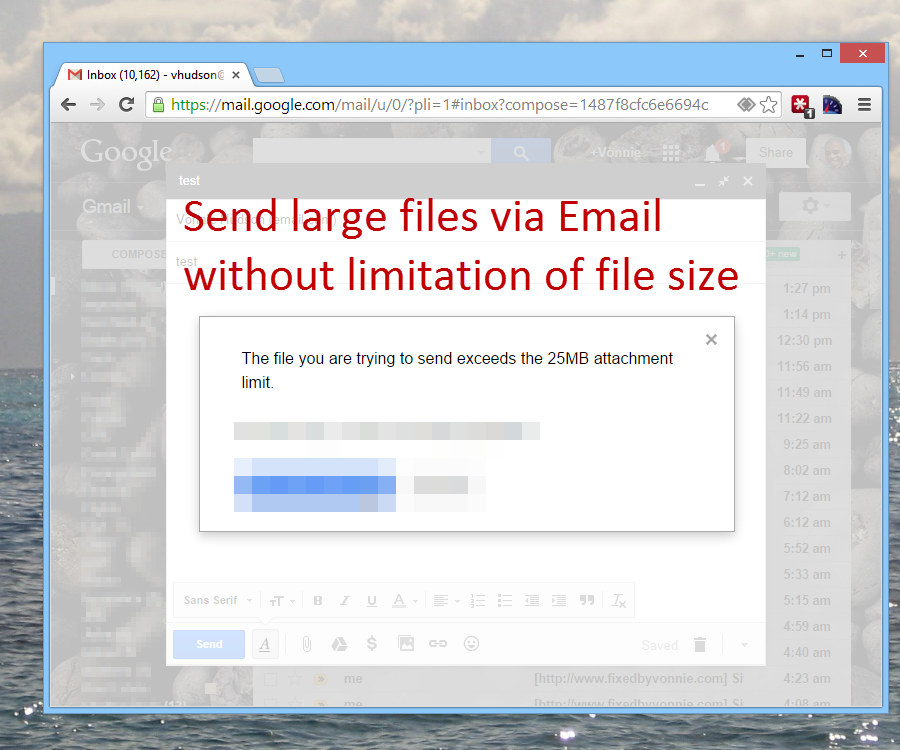Open the Chrome hamburger menu
900x750 pixels.
pyautogui.click(x=866, y=104)
